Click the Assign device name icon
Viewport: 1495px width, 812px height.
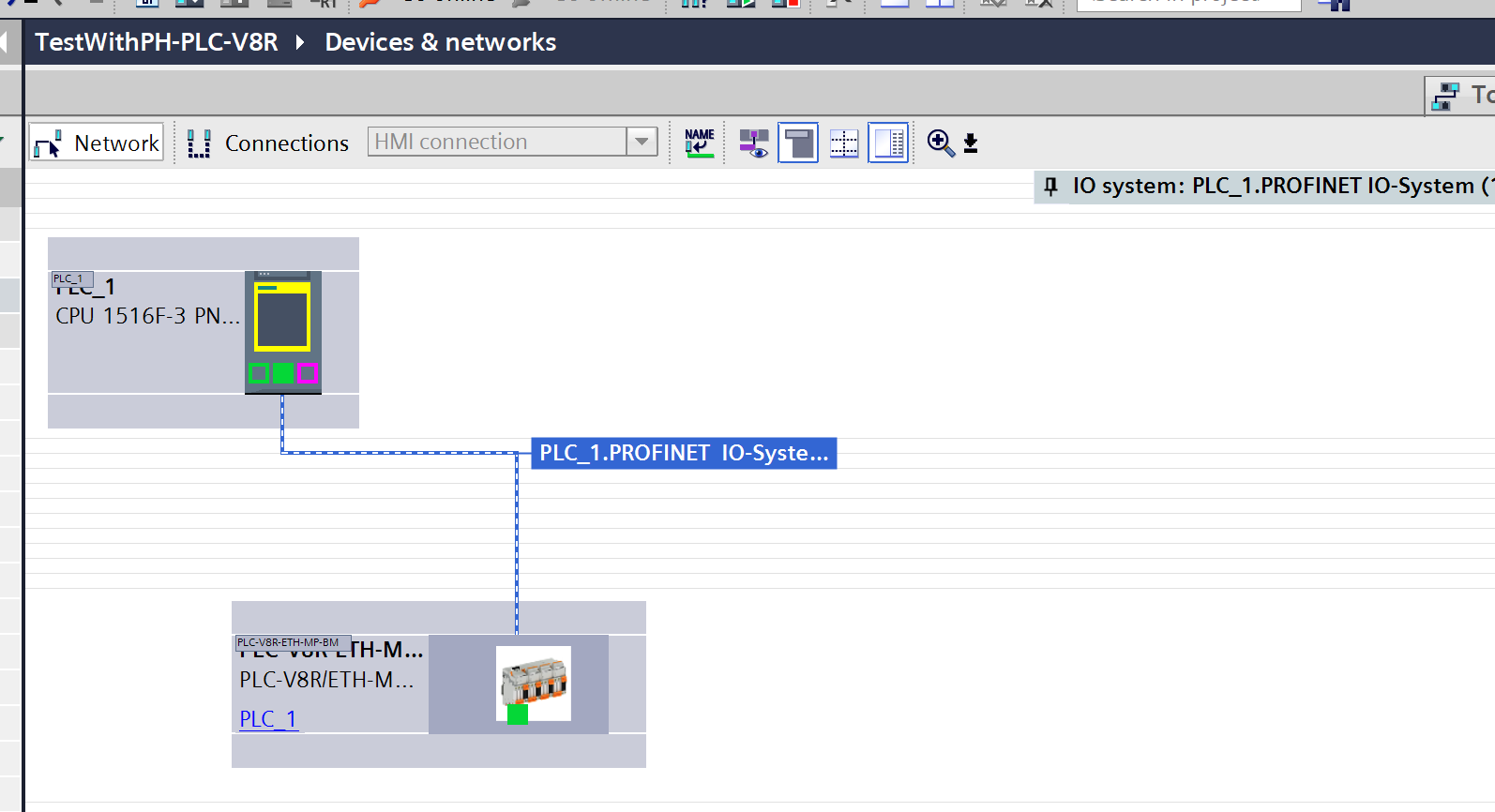(x=700, y=143)
